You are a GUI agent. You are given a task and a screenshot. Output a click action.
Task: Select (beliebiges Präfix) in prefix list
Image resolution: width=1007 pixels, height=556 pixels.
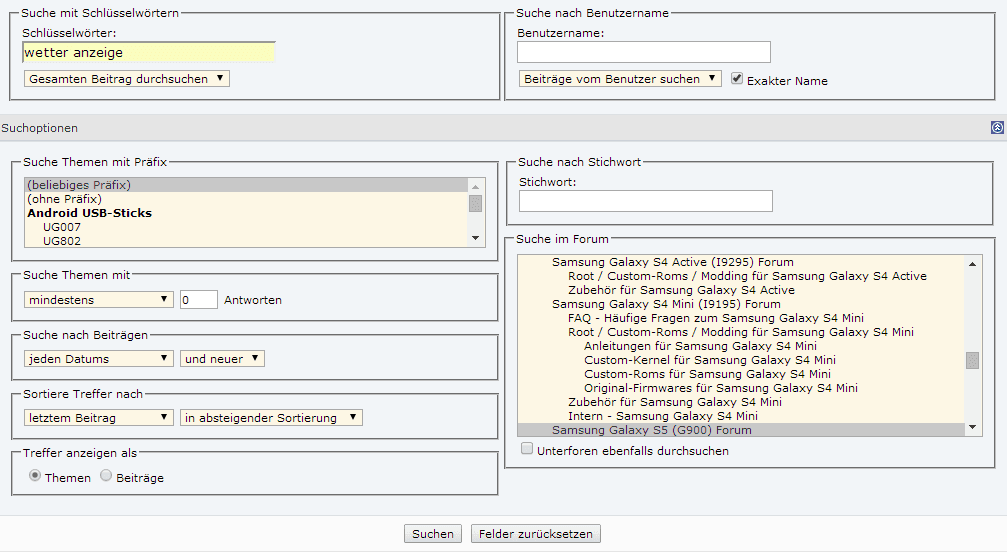pos(247,185)
